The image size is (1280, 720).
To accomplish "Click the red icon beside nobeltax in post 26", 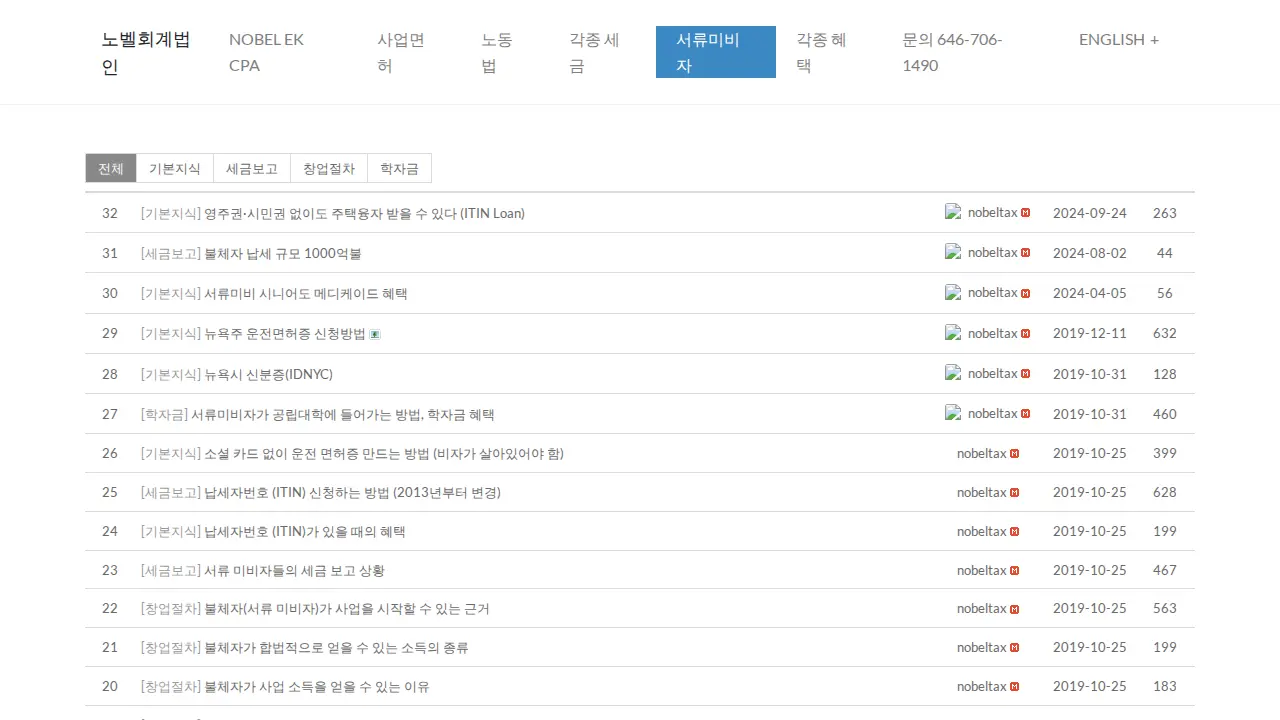I will (1015, 454).
